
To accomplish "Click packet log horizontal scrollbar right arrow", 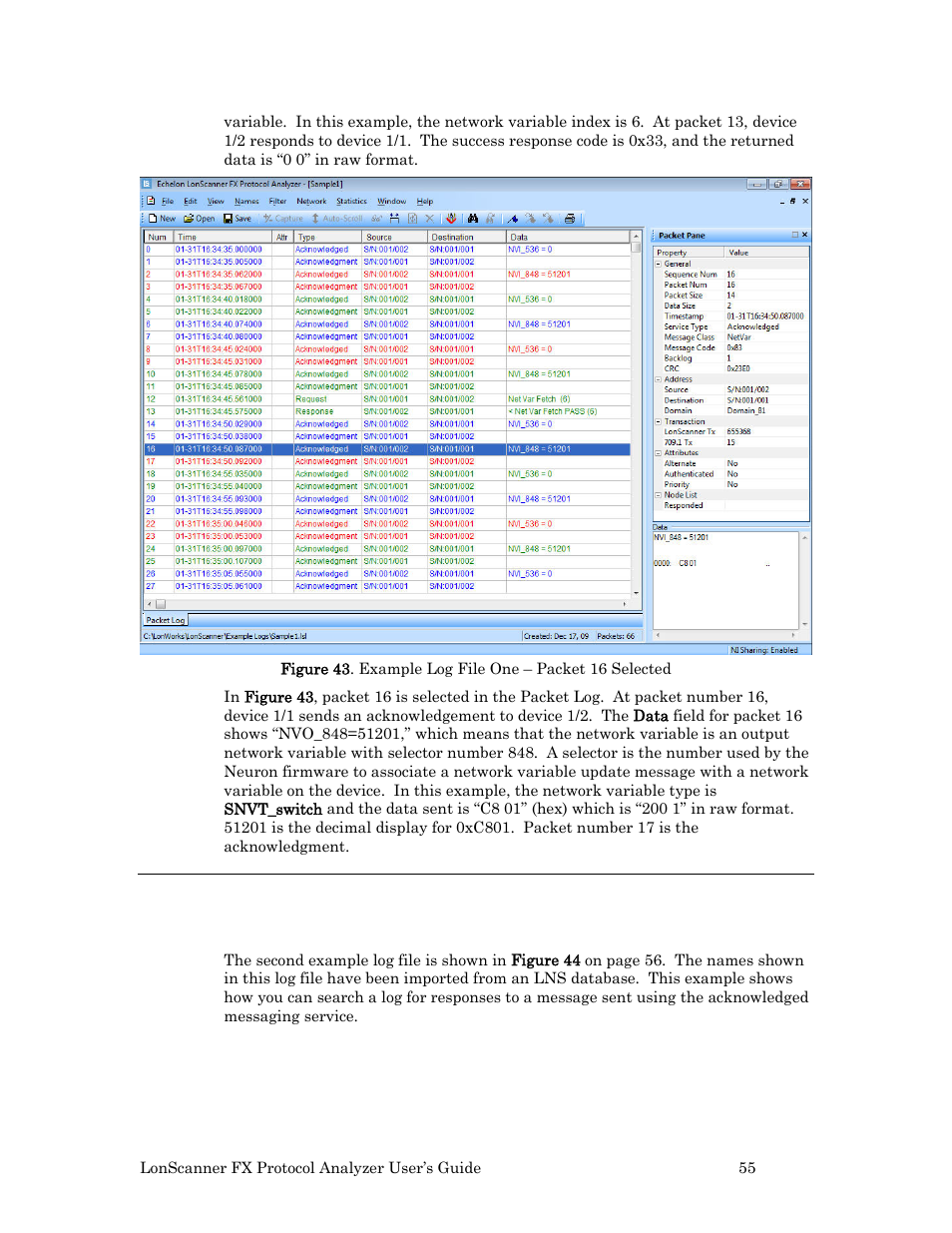I will [626, 604].
